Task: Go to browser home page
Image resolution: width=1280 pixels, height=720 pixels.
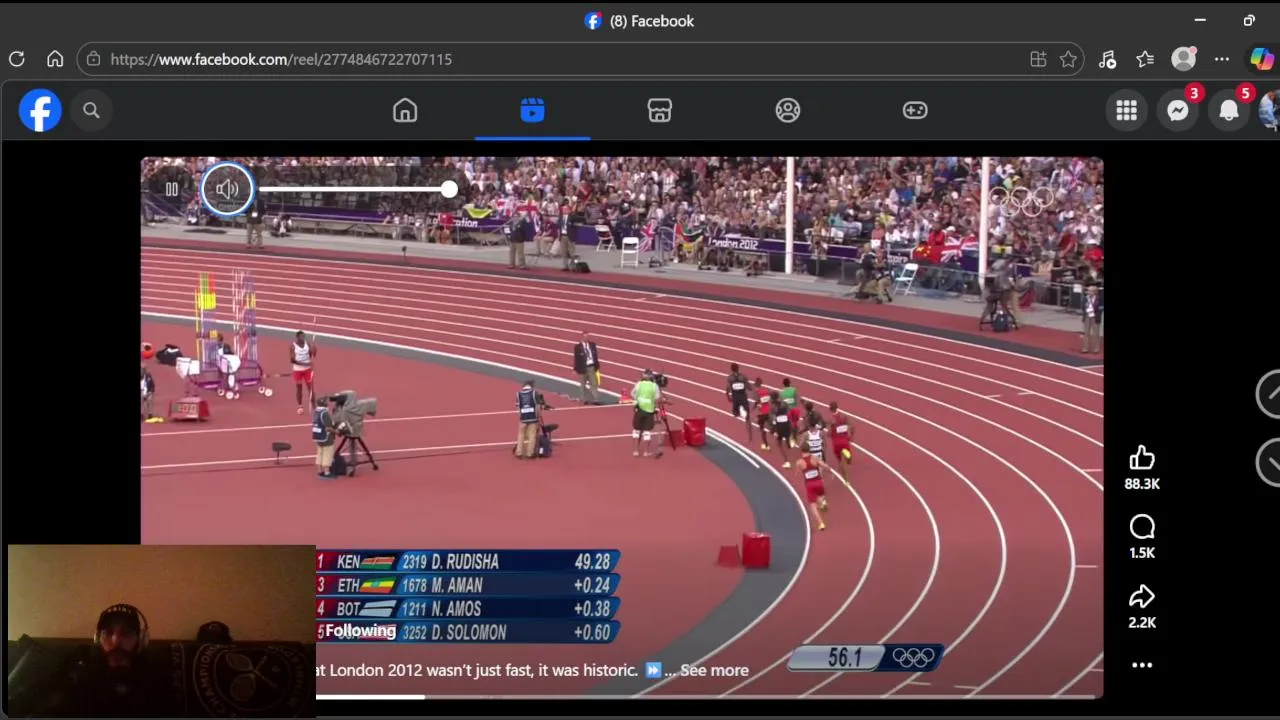Action: tap(55, 59)
